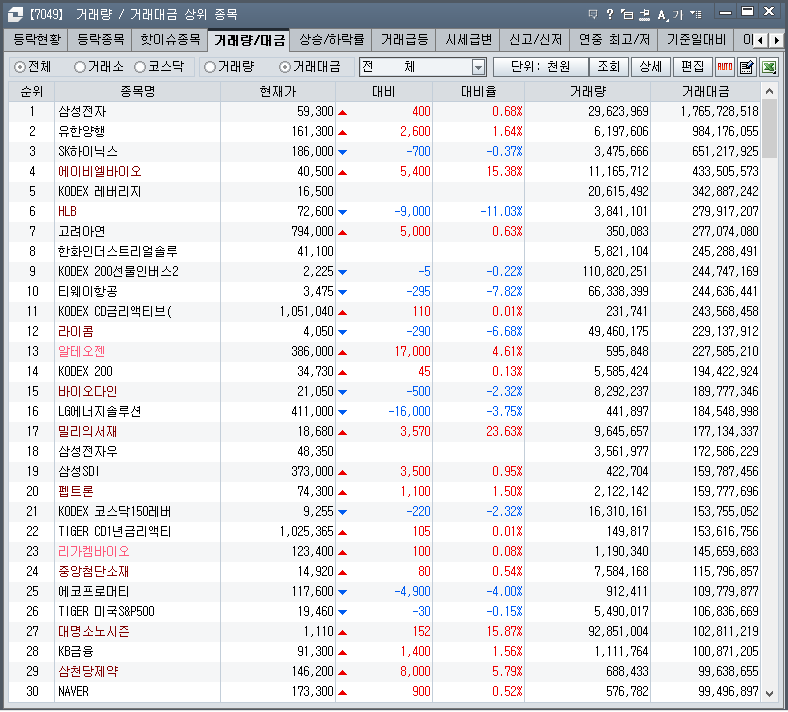This screenshot has width=788, height=712.
Task: Select stock 대명소노시즌
Action: 94,632
